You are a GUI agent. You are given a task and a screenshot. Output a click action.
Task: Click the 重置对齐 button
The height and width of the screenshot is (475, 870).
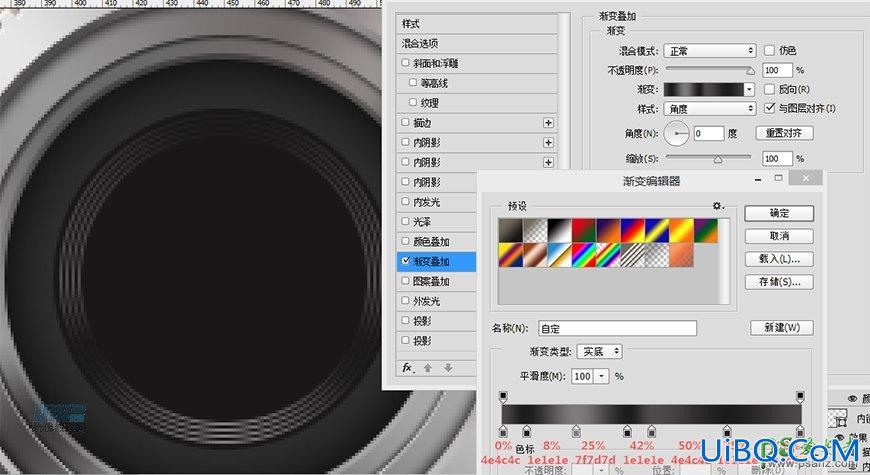click(x=784, y=133)
